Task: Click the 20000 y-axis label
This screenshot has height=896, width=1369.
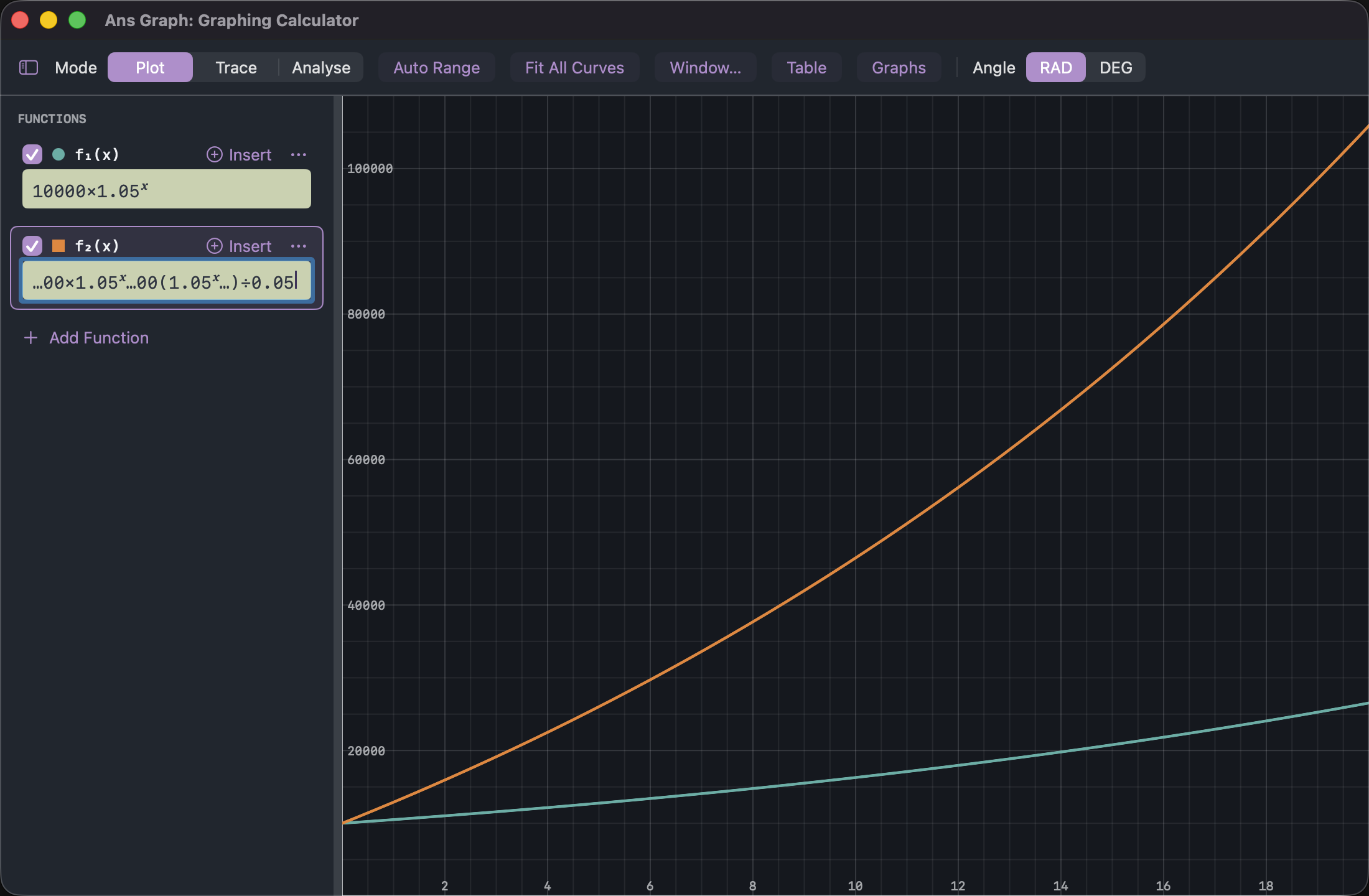Action: [366, 751]
